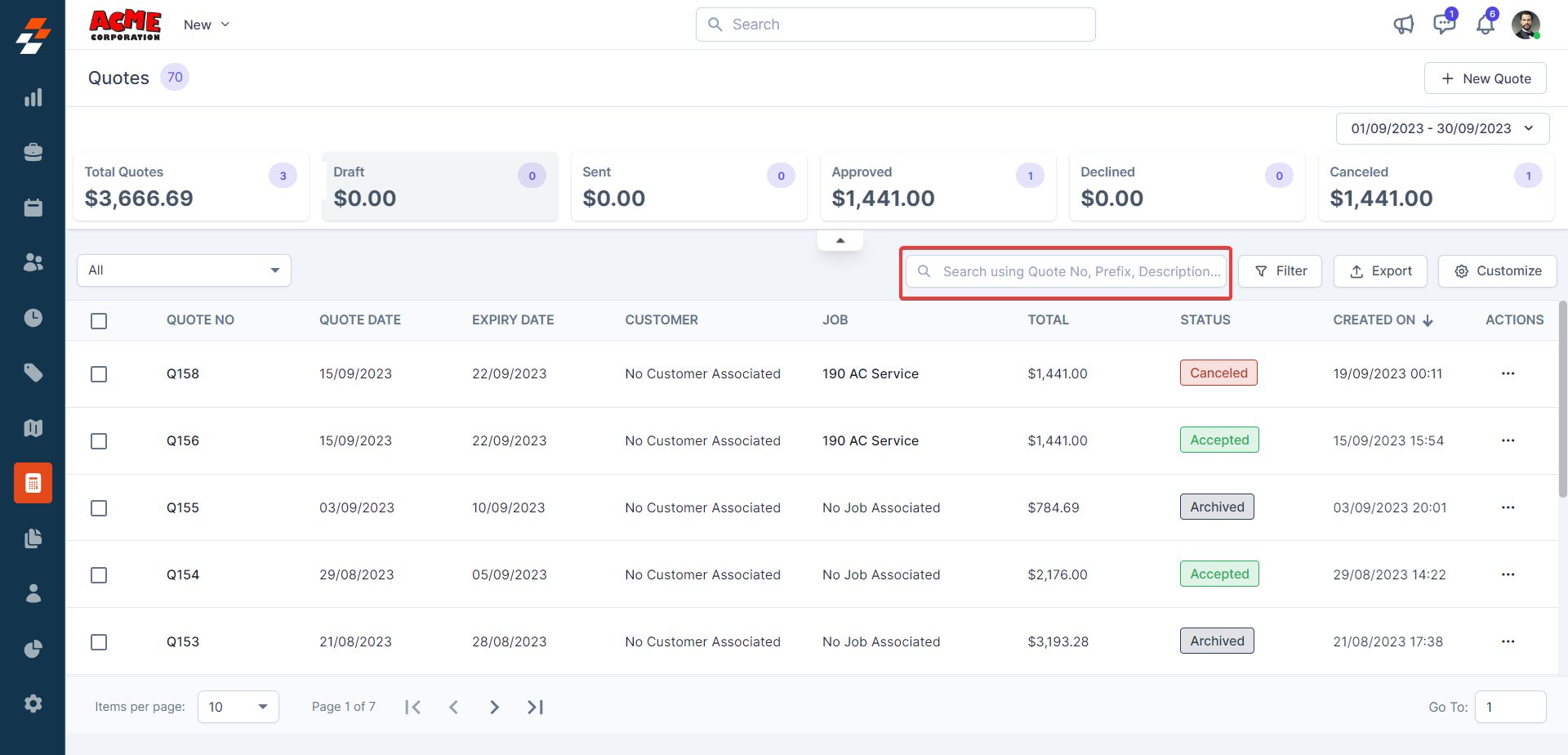Viewport: 1568px width, 755px height.
Task: Select the Approved summary card
Action: (x=937, y=186)
